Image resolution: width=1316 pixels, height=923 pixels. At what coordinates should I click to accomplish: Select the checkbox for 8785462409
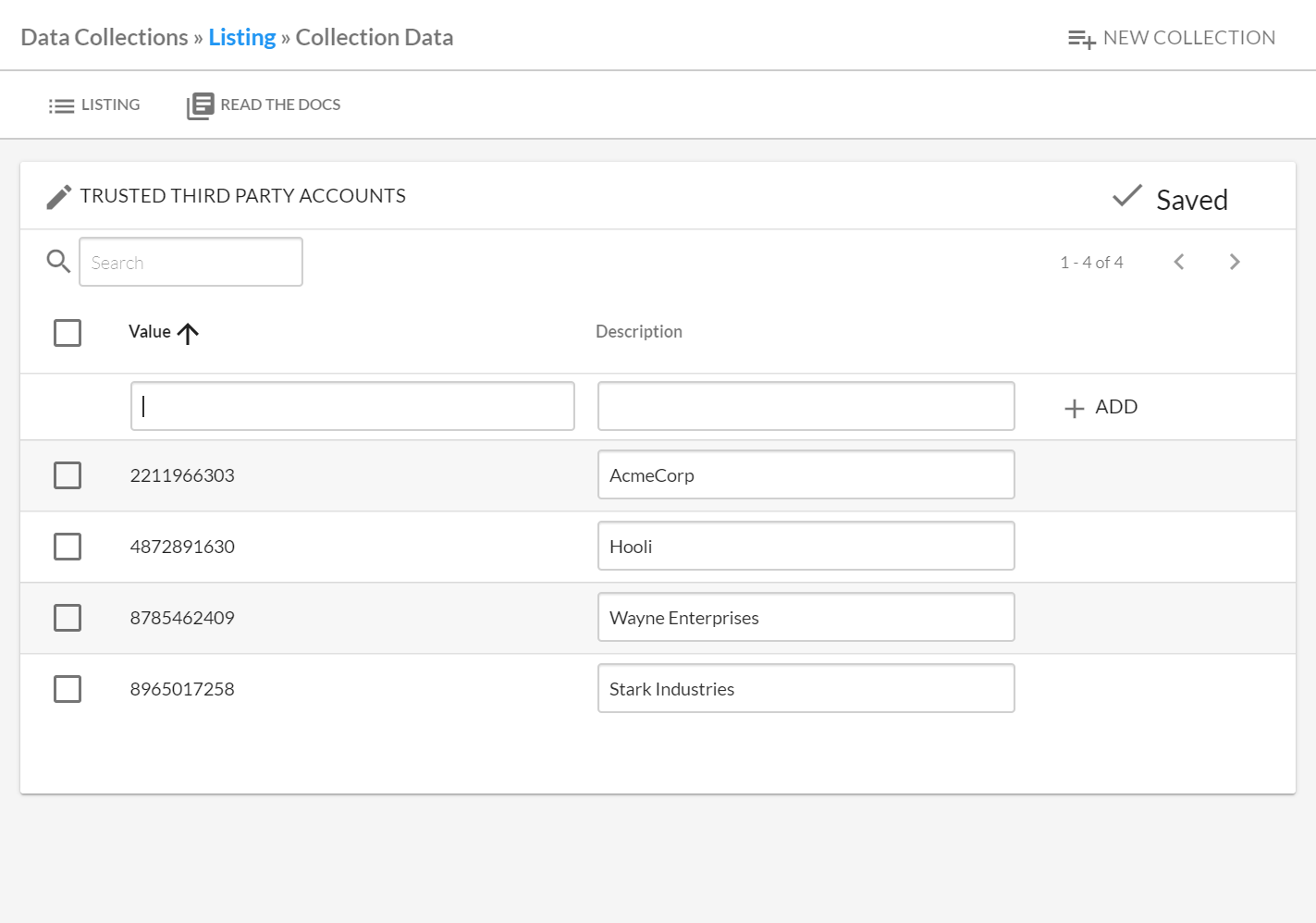[68, 618]
